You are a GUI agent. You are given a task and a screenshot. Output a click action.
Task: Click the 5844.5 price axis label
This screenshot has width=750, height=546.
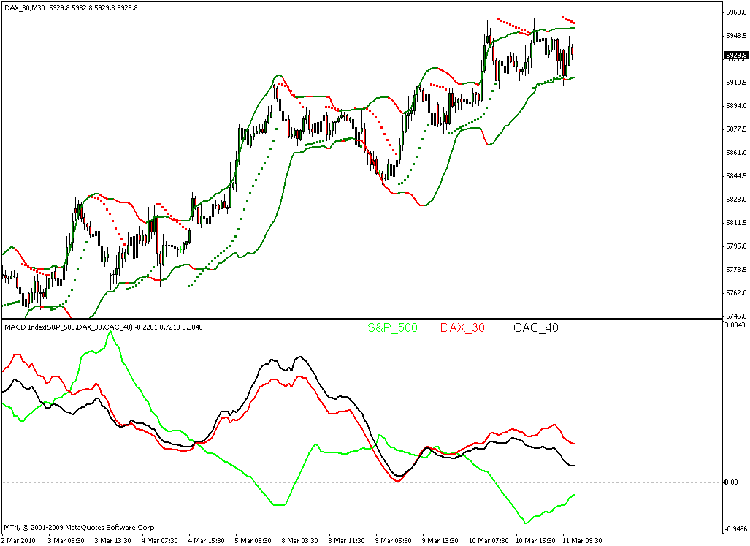click(x=737, y=175)
